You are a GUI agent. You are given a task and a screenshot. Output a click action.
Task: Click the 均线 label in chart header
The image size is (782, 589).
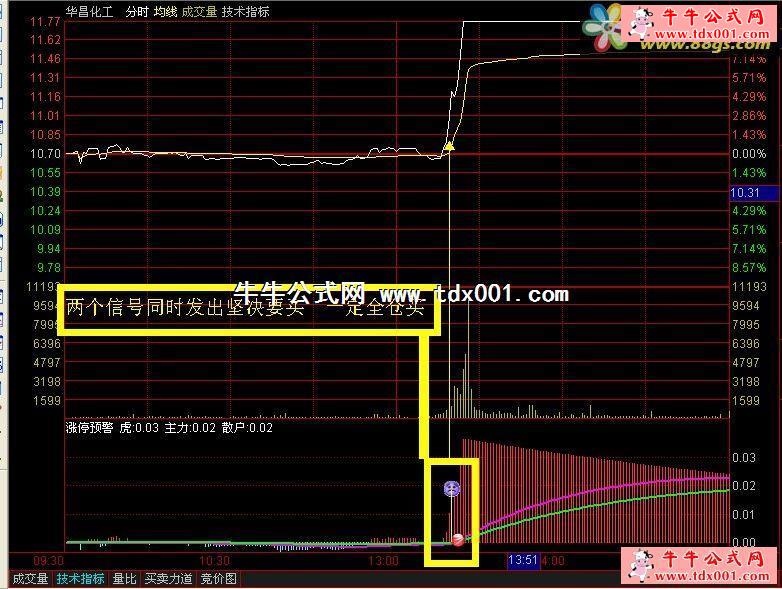[165, 12]
